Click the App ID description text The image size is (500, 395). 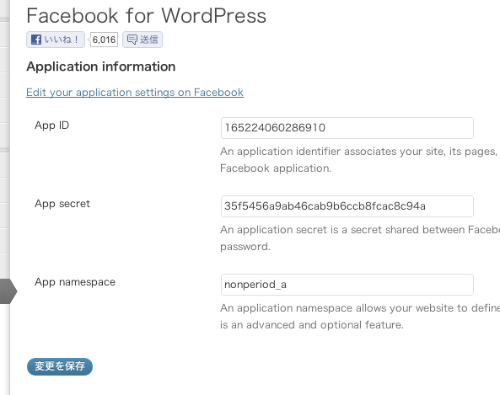click(360, 160)
